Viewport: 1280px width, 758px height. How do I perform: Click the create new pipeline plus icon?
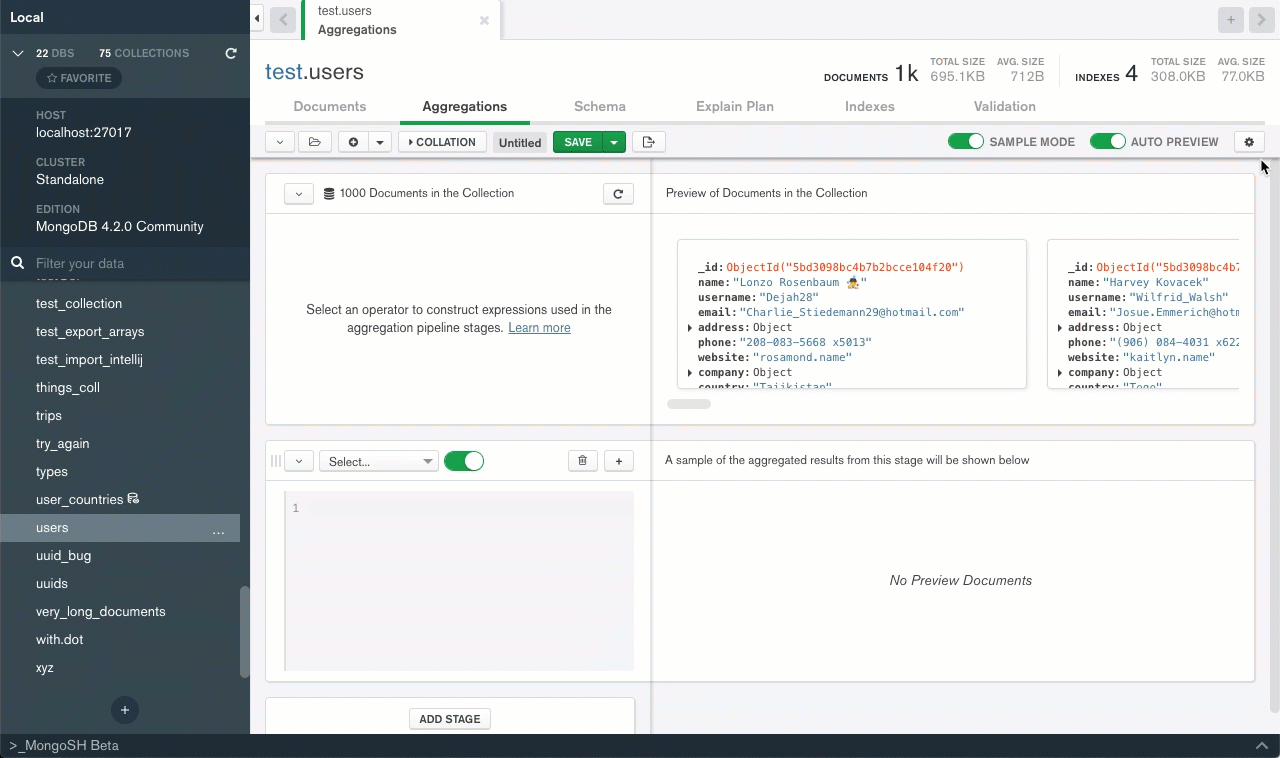[x=353, y=142]
